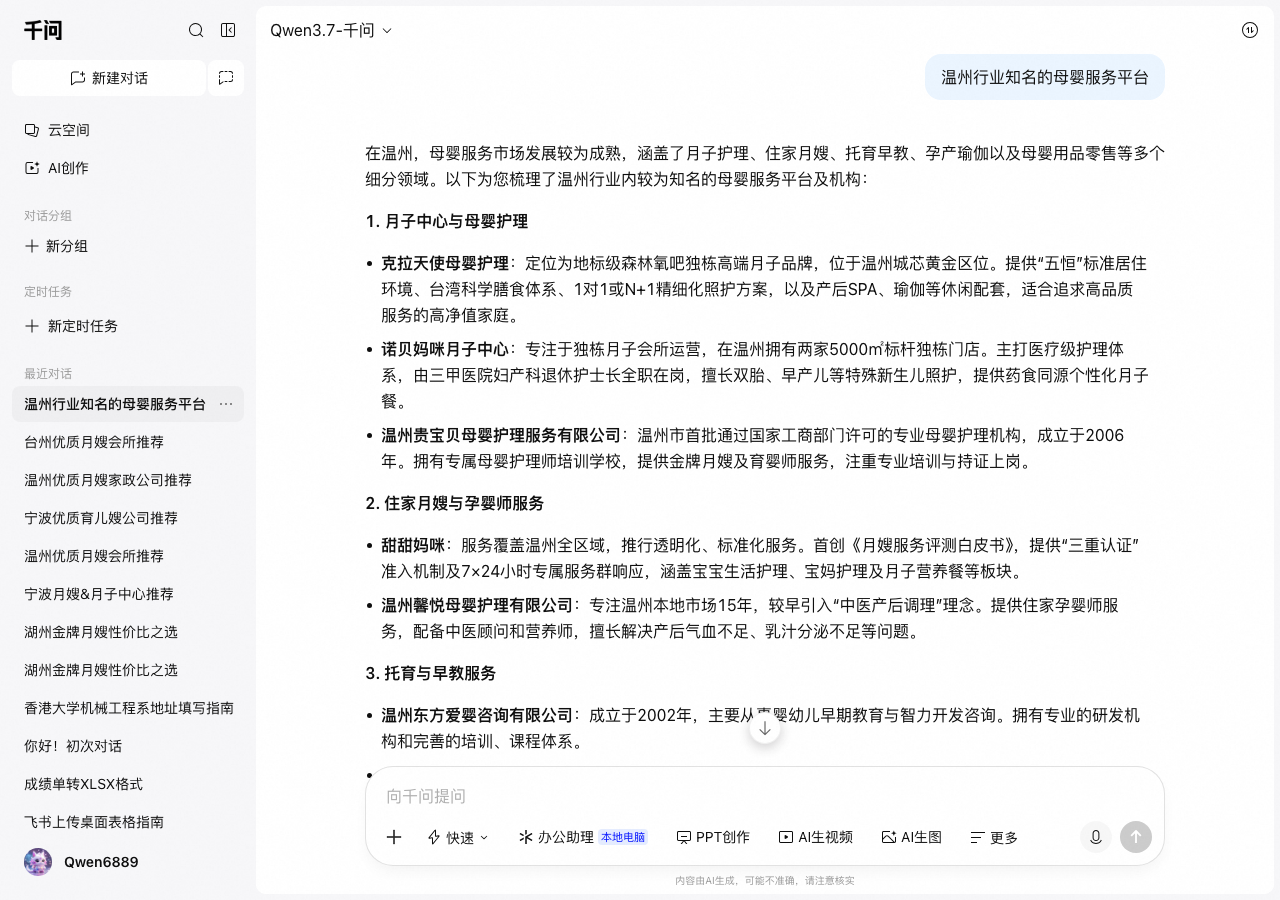This screenshot has width=1280, height=900.
Task: Open conversation 台州优质月嫂会所推荐
Action: pyautogui.click(x=128, y=442)
